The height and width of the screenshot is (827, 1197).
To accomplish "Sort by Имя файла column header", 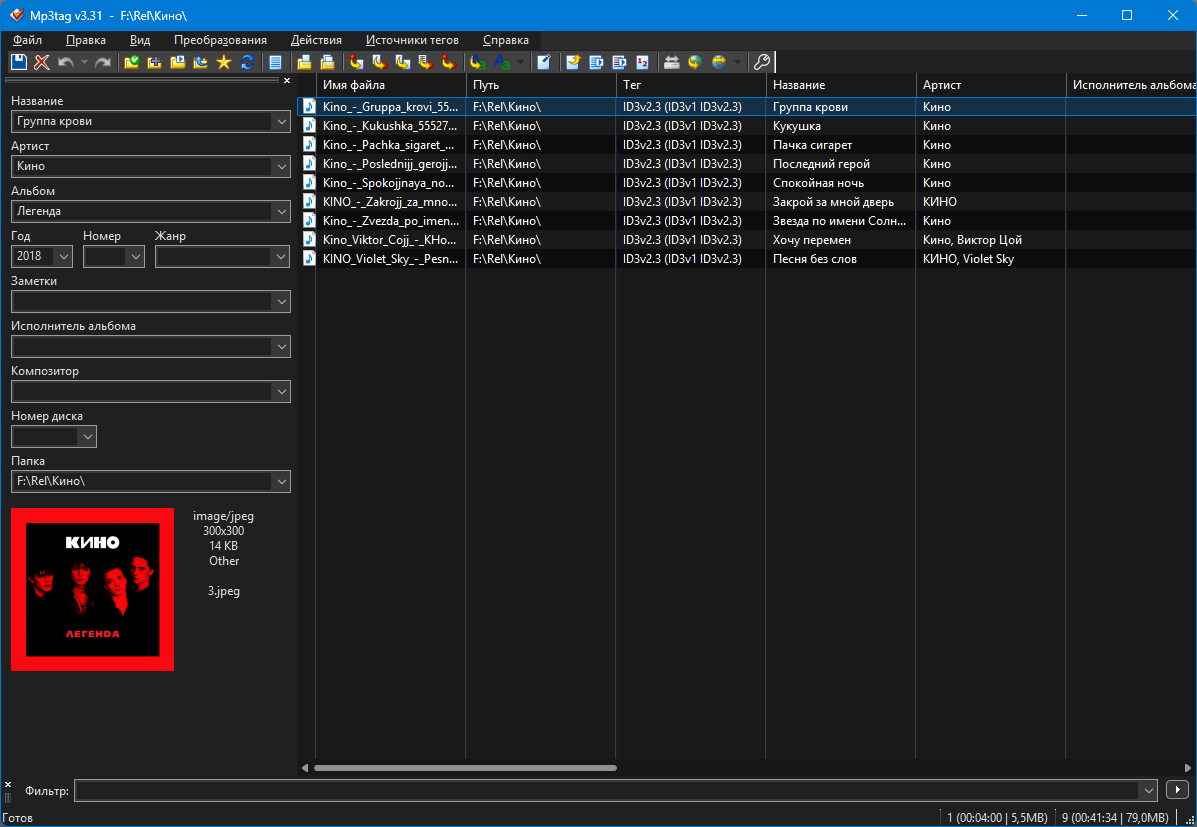I will point(391,85).
